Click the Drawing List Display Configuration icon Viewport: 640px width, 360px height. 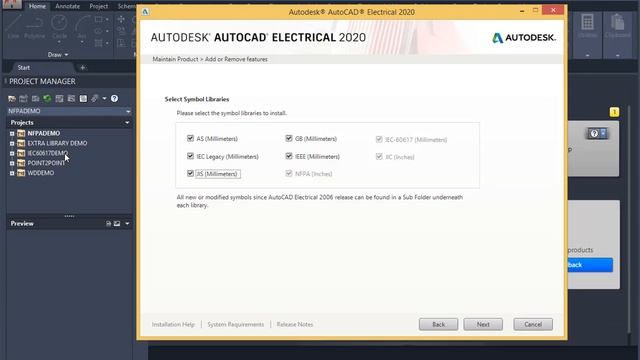click(83, 98)
